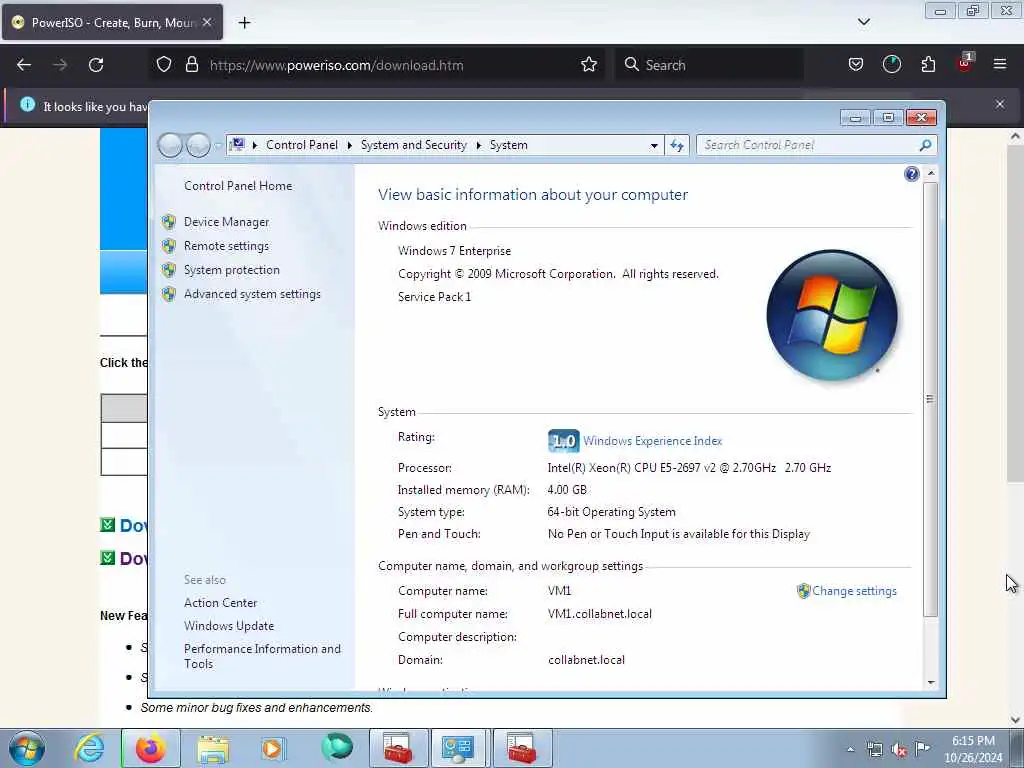1024x768 pixels.
Task: Click the Control Panel search magnifier icon
Action: [x=925, y=145]
